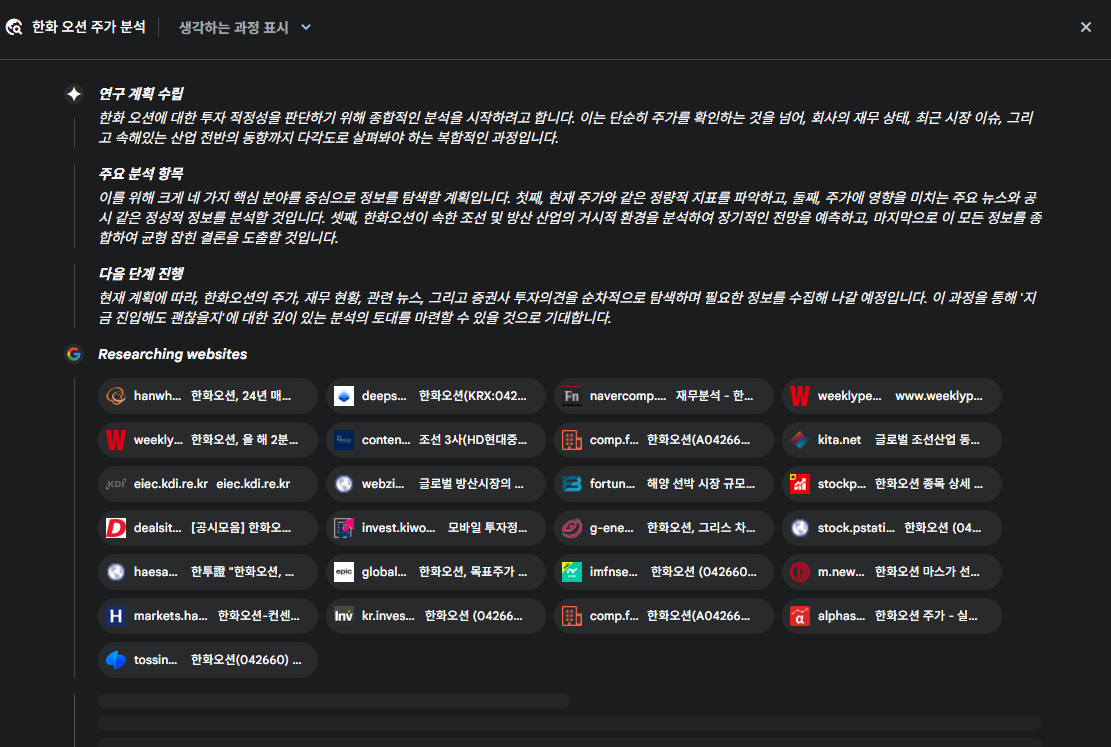Viewport: 1111px width, 747px height.
Task: Open the weekly... 한화오션, 올 해 2분... chip
Action: pyautogui.click(x=208, y=439)
